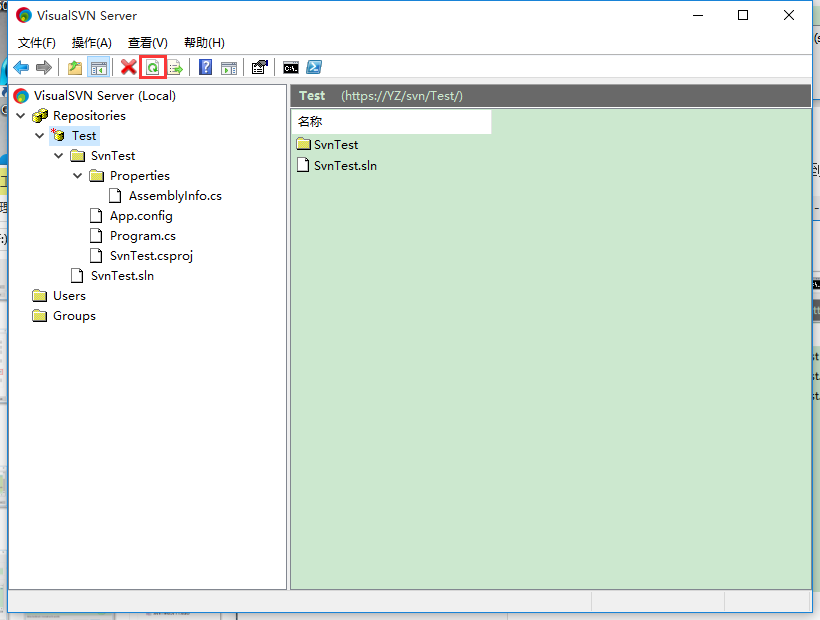The image size is (820, 620).
Task: Click the red X Delete icon
Action: [x=129, y=67]
